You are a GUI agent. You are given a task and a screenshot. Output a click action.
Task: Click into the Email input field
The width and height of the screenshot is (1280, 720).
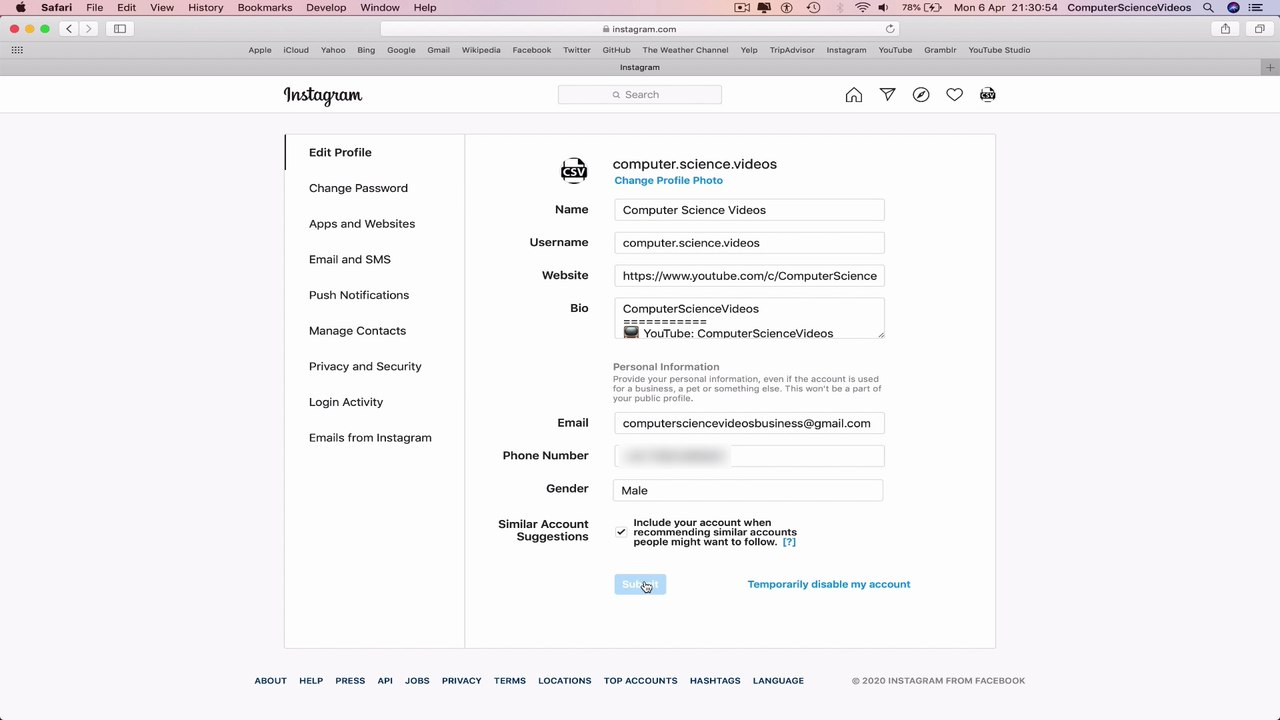coord(749,423)
